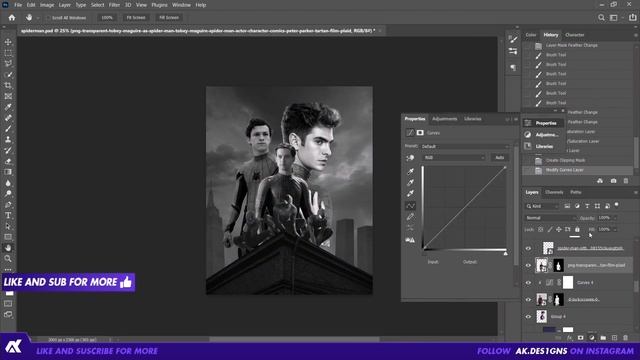Select the Lasso tool
The height and width of the screenshot is (360, 640).
(8, 64)
